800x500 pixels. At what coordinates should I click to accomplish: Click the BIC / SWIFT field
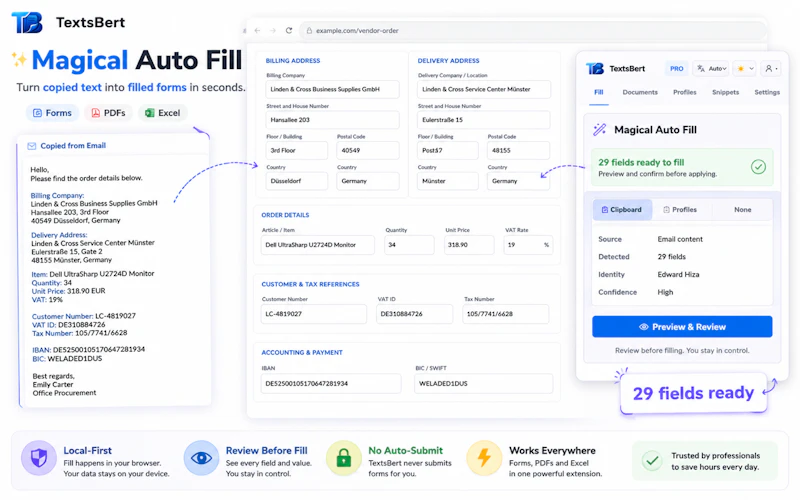pyautogui.click(x=483, y=384)
